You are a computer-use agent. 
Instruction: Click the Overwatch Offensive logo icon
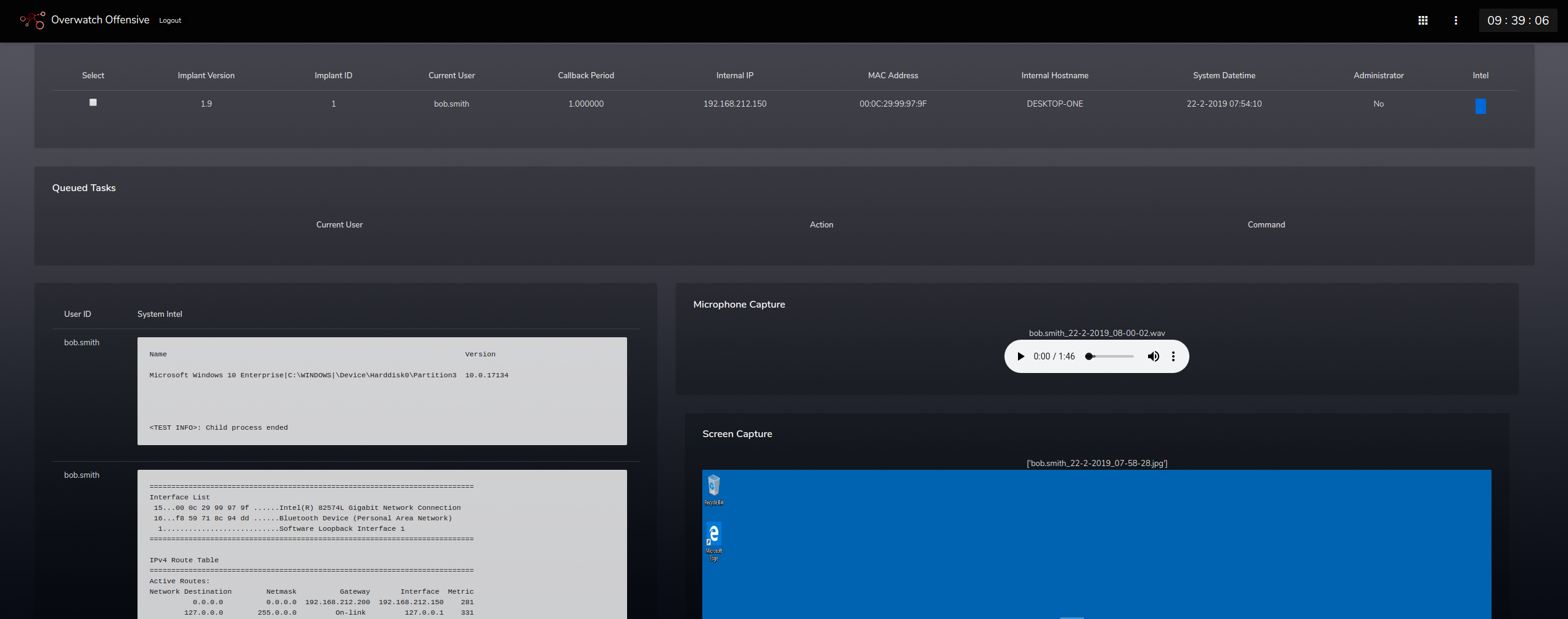click(33, 20)
